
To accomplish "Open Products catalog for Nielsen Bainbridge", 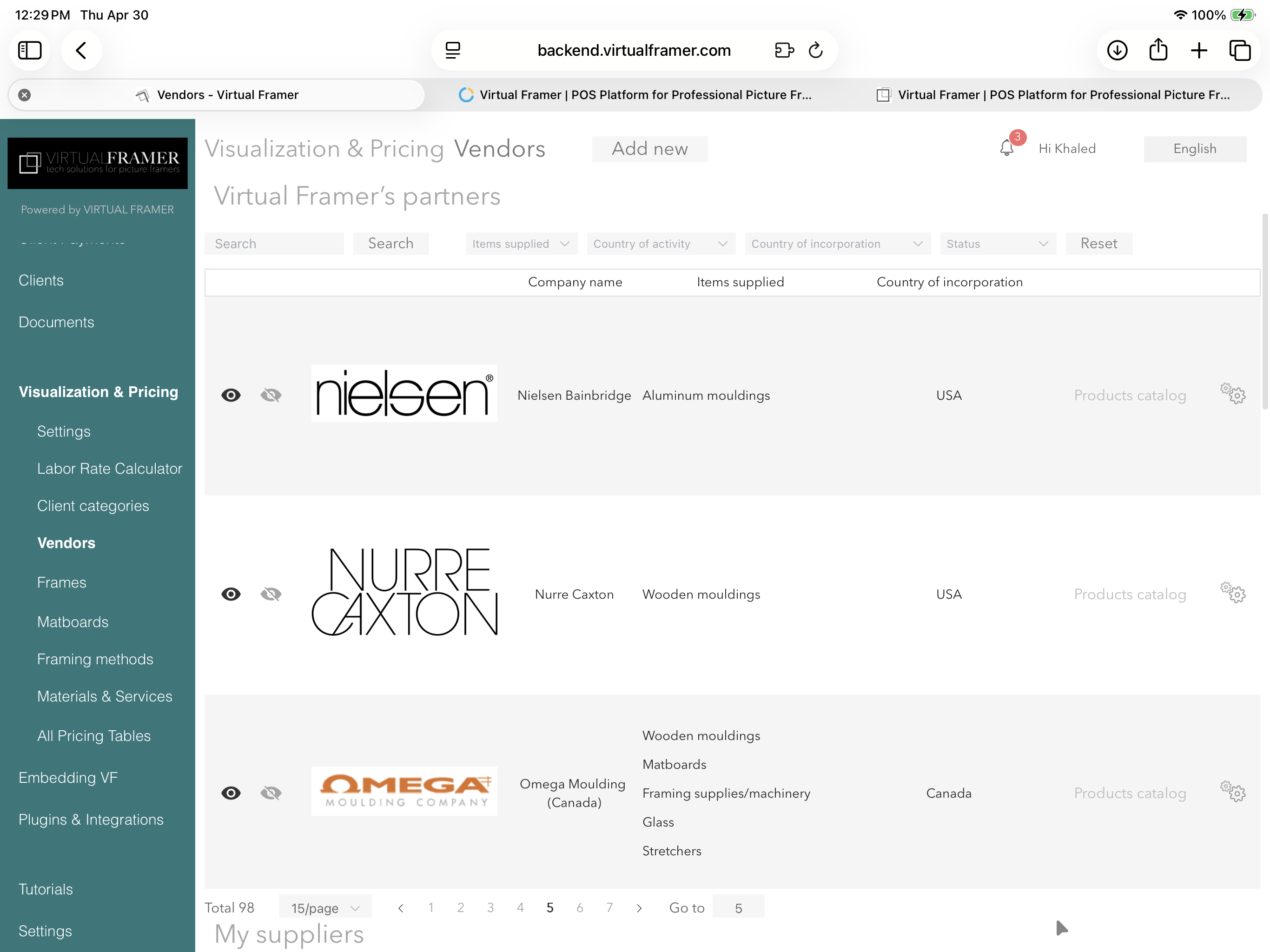I will 1130,395.
